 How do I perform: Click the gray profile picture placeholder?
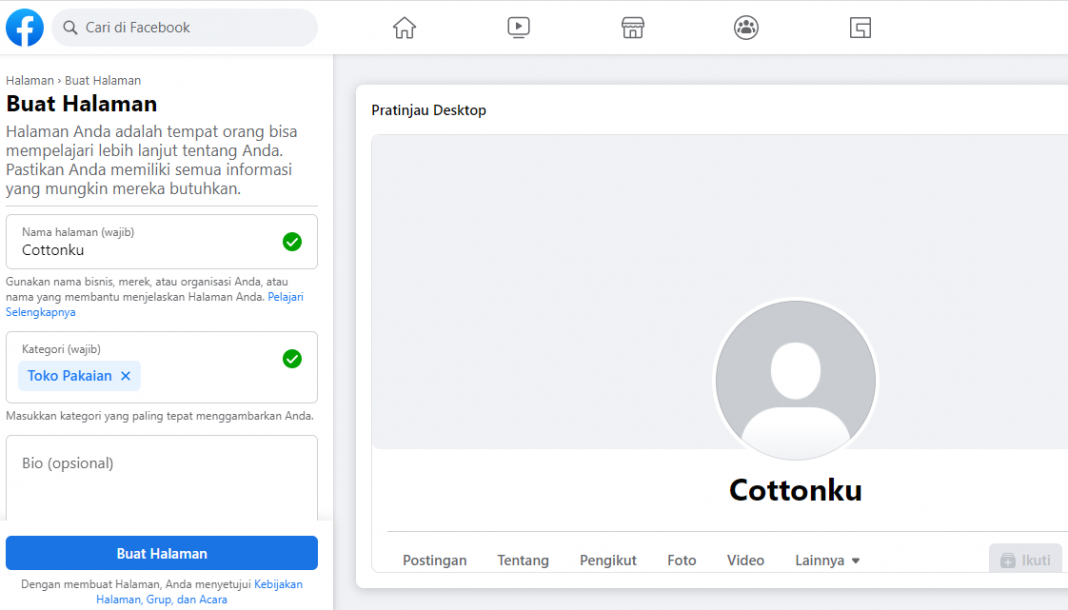click(x=795, y=380)
